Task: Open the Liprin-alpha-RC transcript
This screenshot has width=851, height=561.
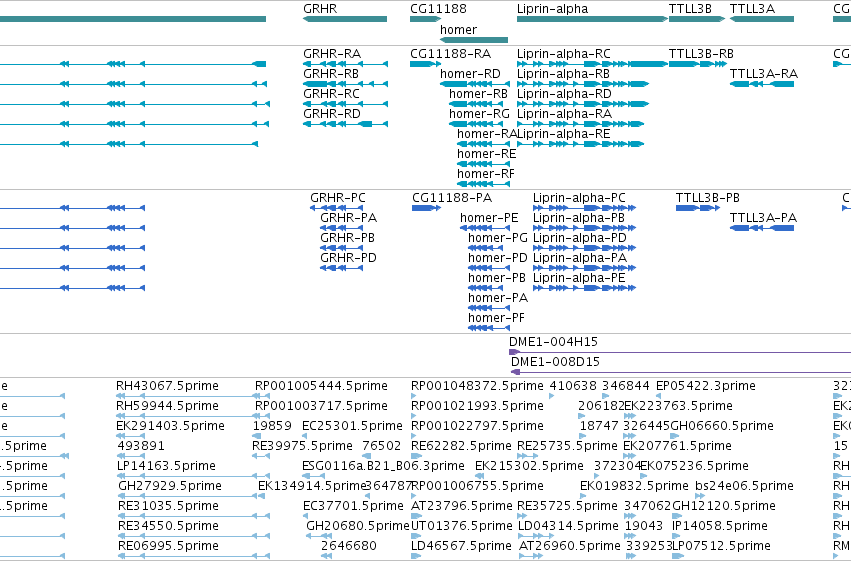Action: (x=592, y=64)
